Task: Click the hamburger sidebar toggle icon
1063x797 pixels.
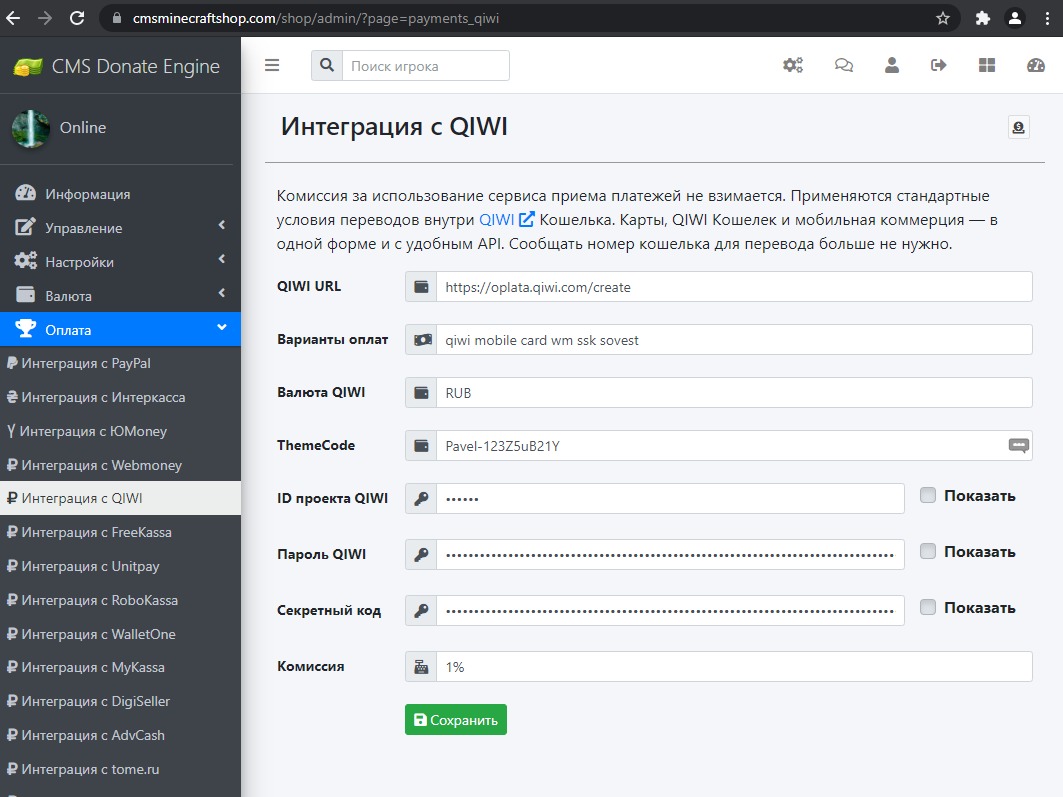Action: click(x=272, y=65)
